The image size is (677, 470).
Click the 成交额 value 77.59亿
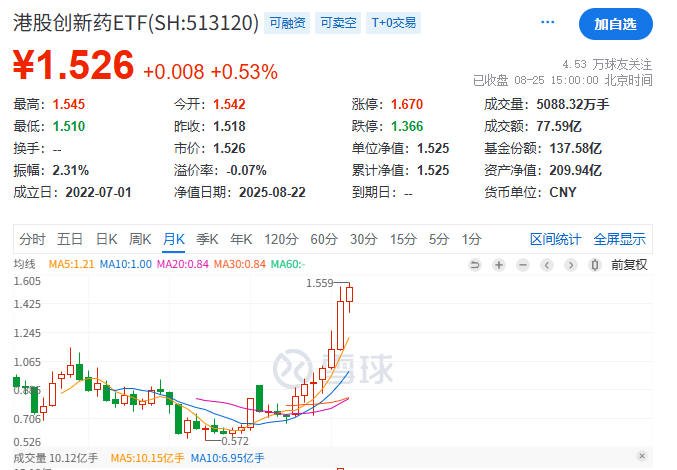point(559,126)
